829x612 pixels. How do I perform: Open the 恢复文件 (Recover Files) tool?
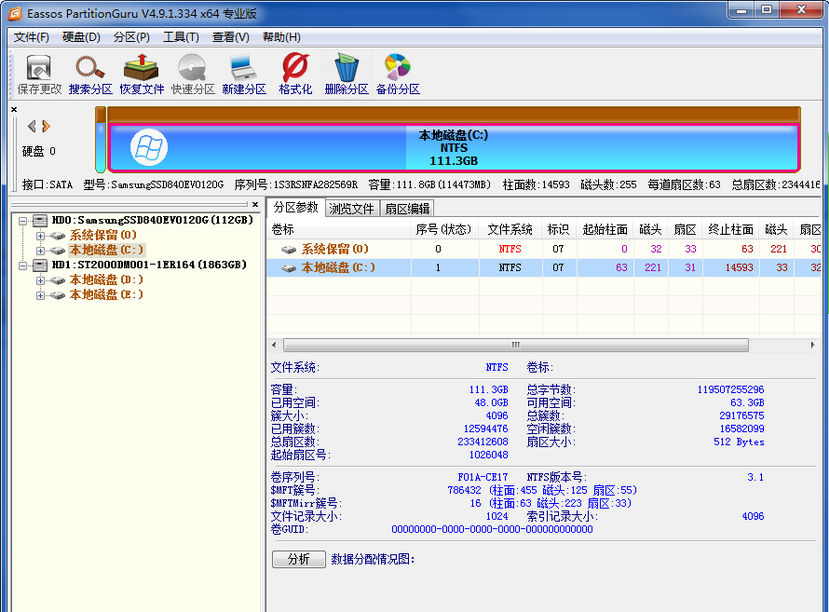(x=140, y=72)
